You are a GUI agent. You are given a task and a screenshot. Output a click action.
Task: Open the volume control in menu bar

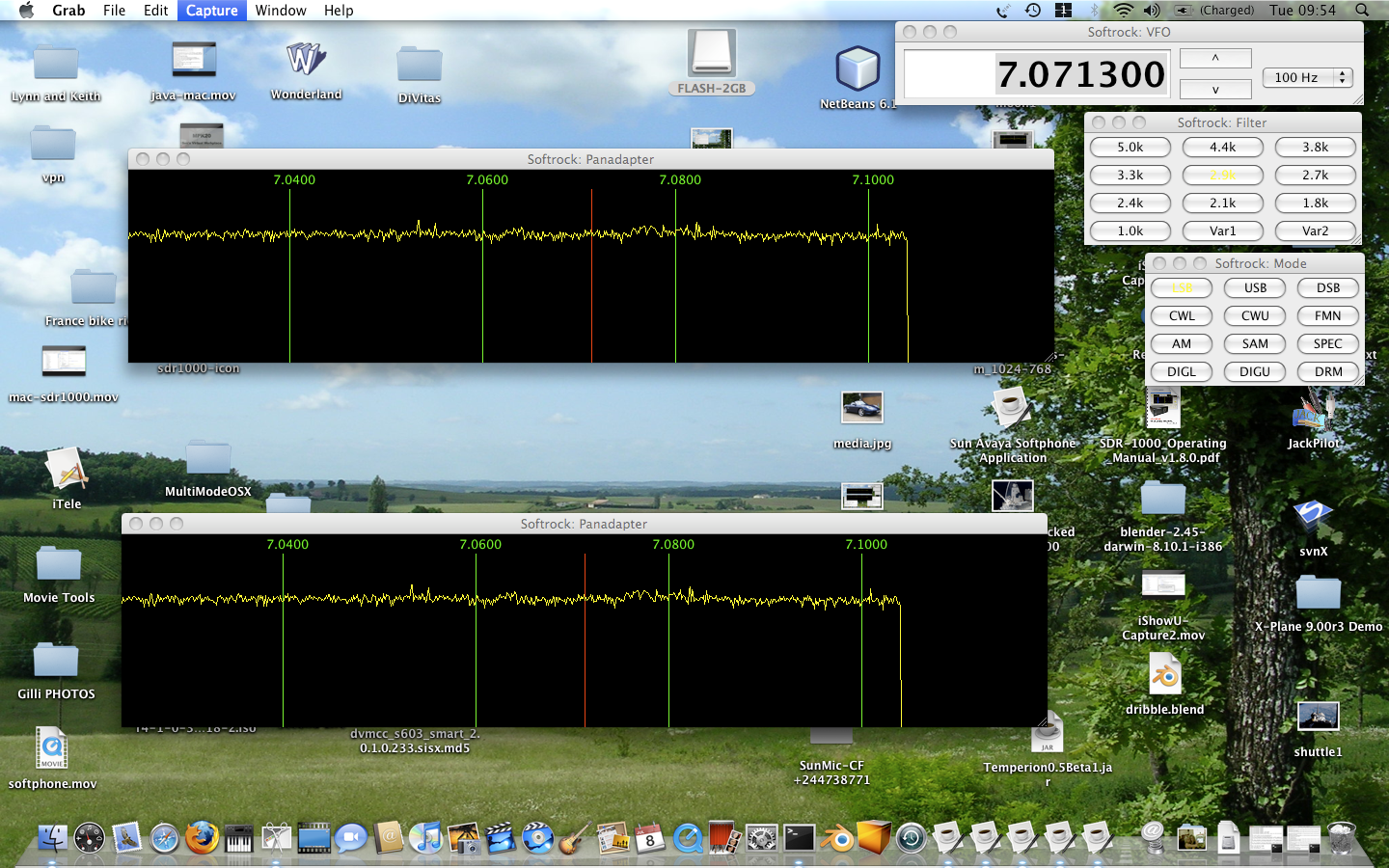click(x=1152, y=10)
